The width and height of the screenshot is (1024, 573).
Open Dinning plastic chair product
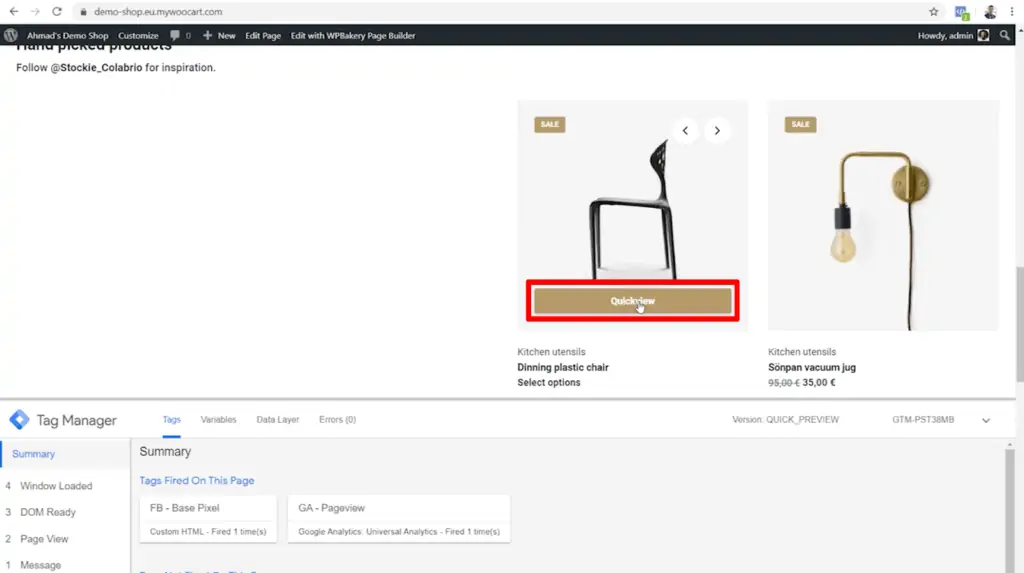coord(562,367)
